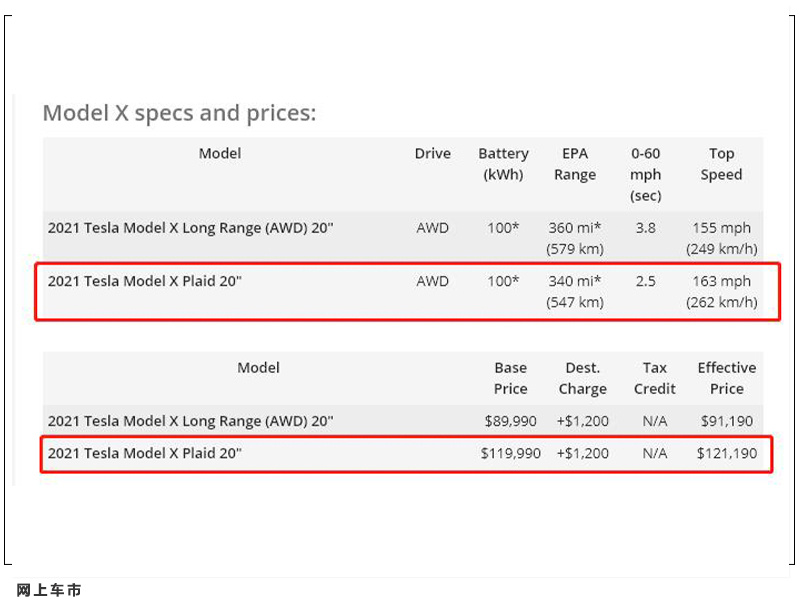
Task: Click the Dest. Charge column header
Action: click(x=583, y=378)
